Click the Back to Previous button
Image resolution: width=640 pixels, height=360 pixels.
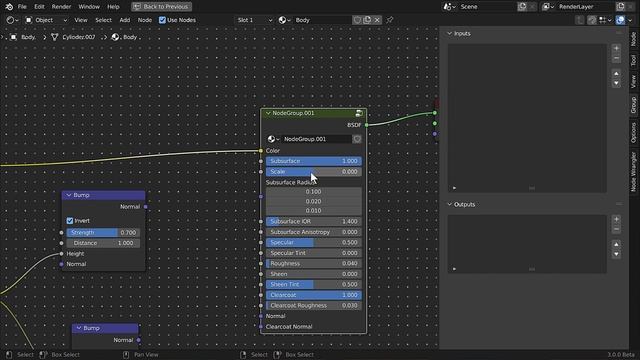162,7
